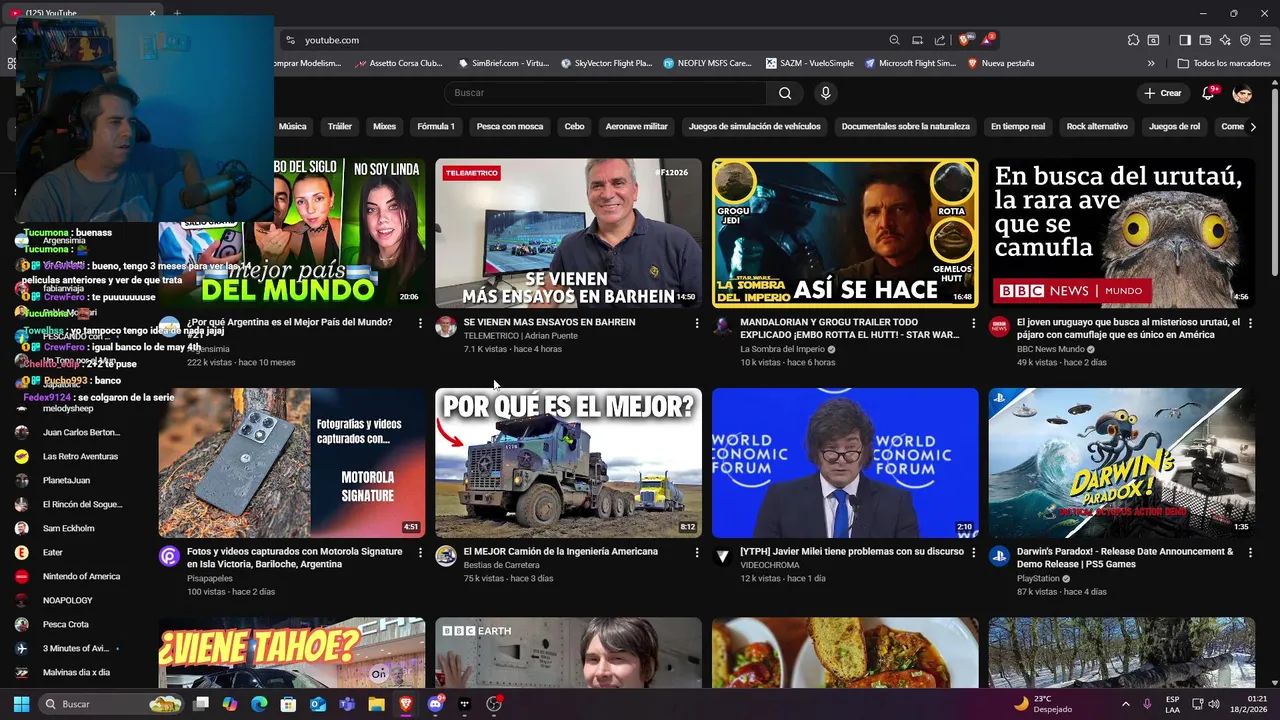Screen dimensions: 1280x720
Task: Open SkyVector Flight Plan bookmark
Action: (x=606, y=63)
